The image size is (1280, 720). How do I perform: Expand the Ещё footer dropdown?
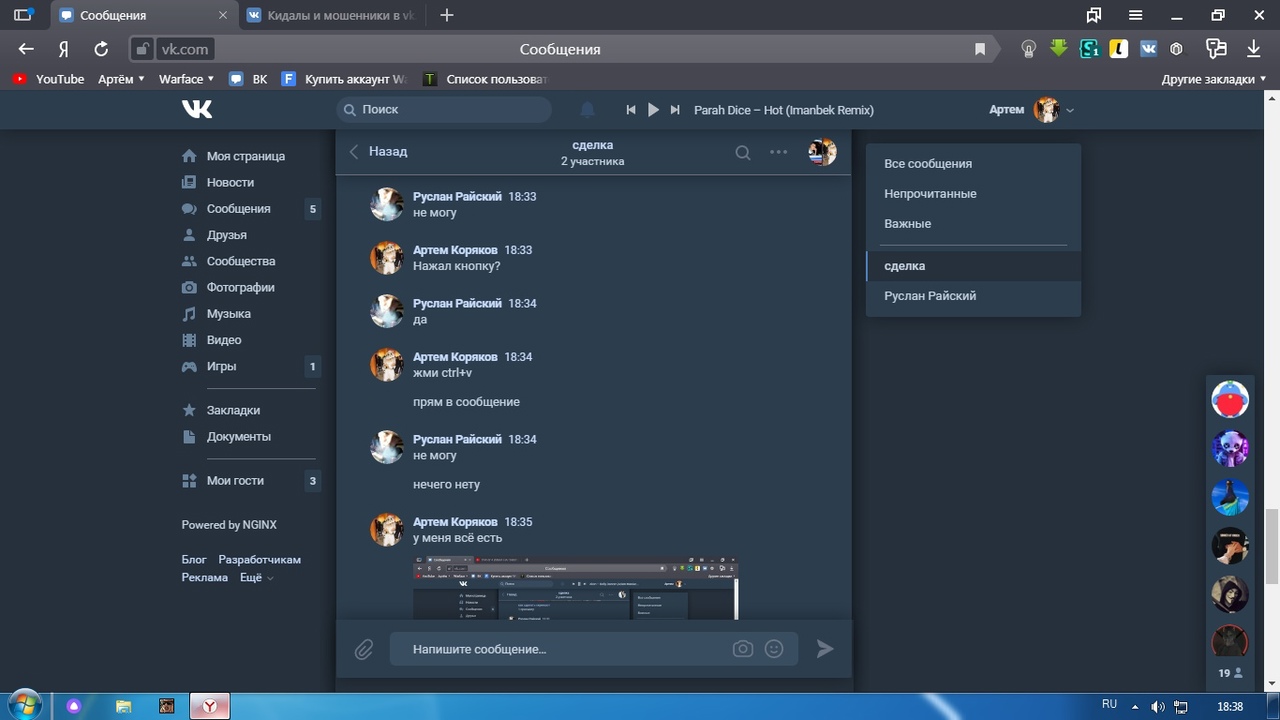pos(256,578)
